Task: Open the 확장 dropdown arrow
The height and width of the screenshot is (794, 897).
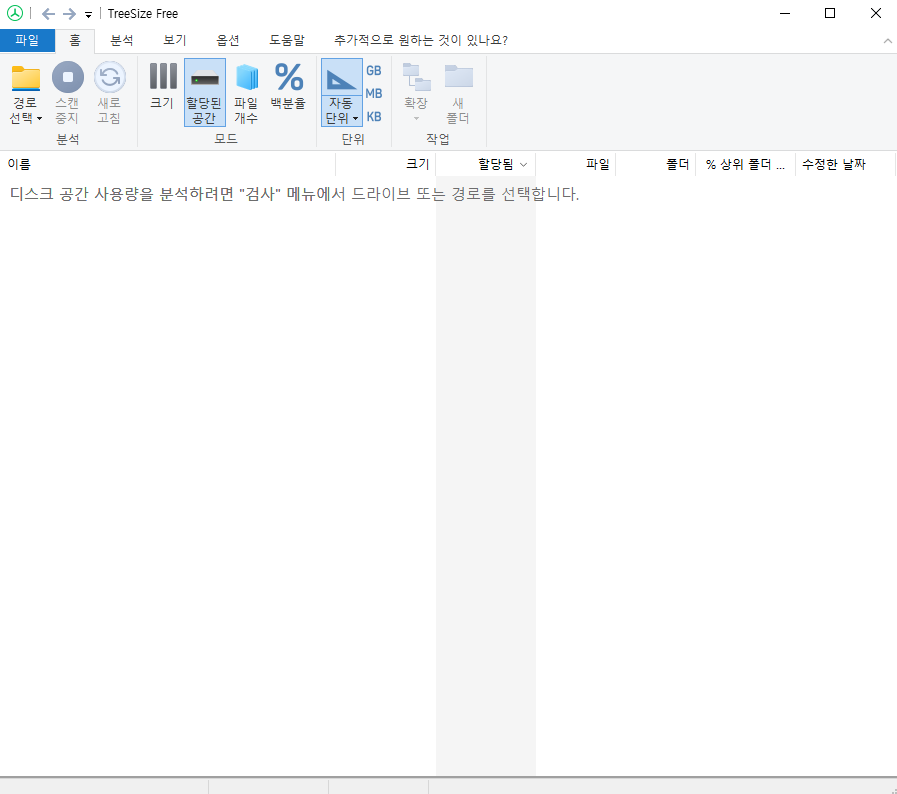Action: (415, 118)
